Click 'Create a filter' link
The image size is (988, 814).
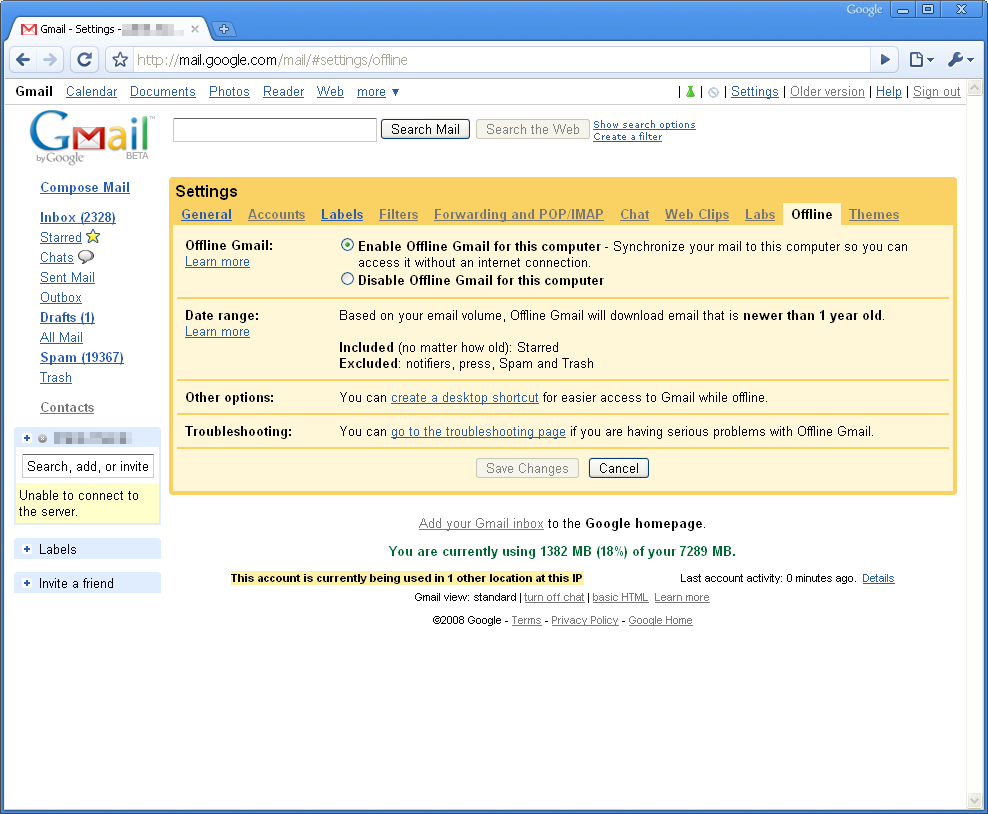(x=628, y=137)
